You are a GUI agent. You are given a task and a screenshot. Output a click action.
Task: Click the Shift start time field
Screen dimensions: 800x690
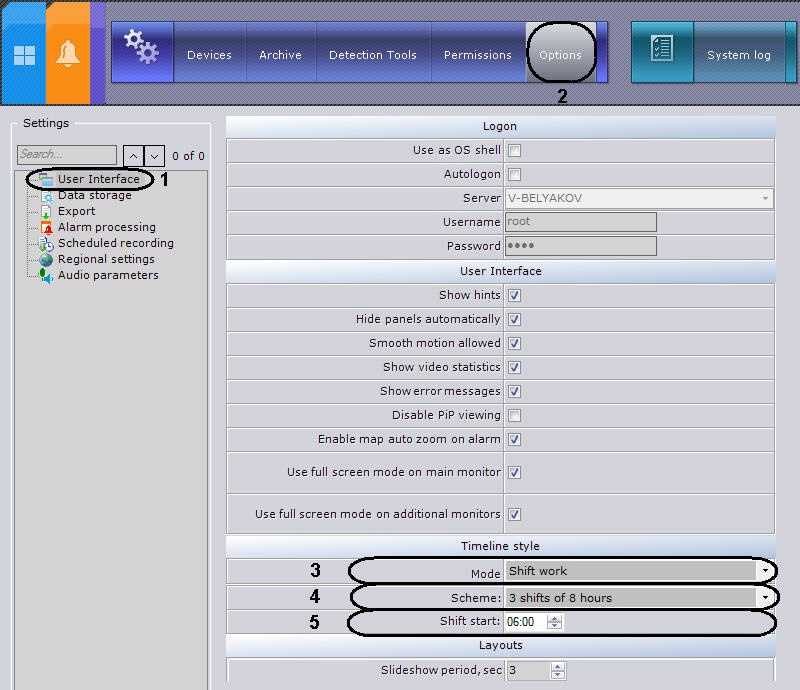click(526, 622)
